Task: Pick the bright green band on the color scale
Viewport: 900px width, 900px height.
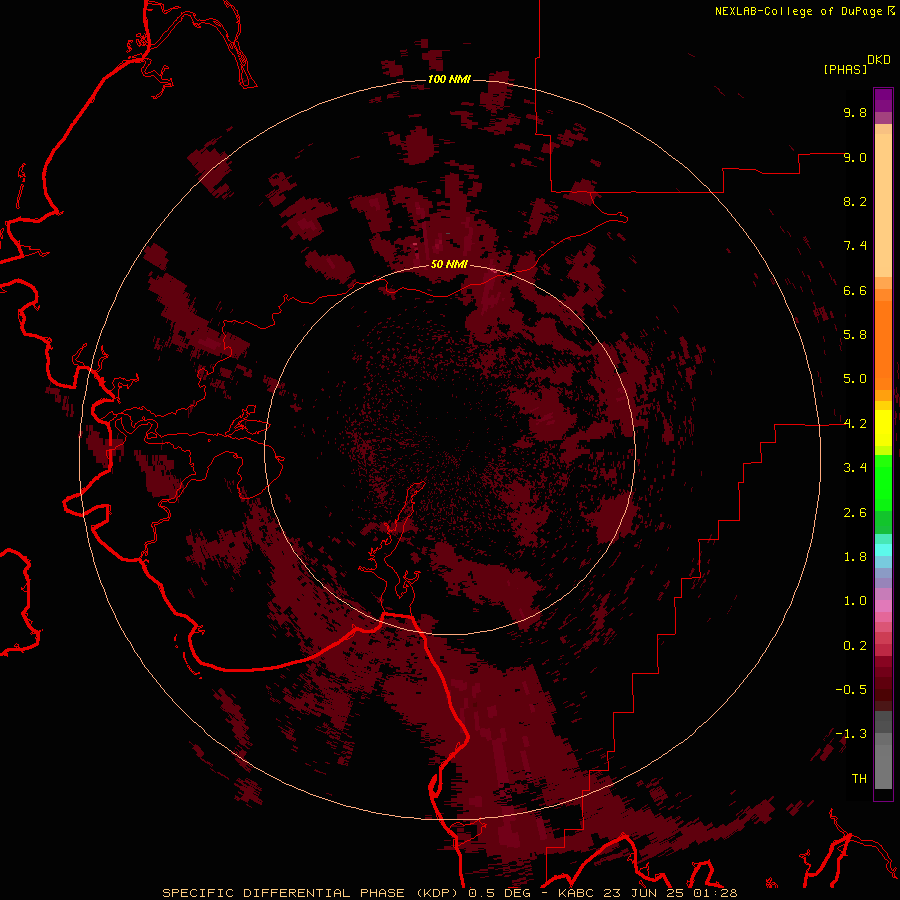Action: click(883, 483)
